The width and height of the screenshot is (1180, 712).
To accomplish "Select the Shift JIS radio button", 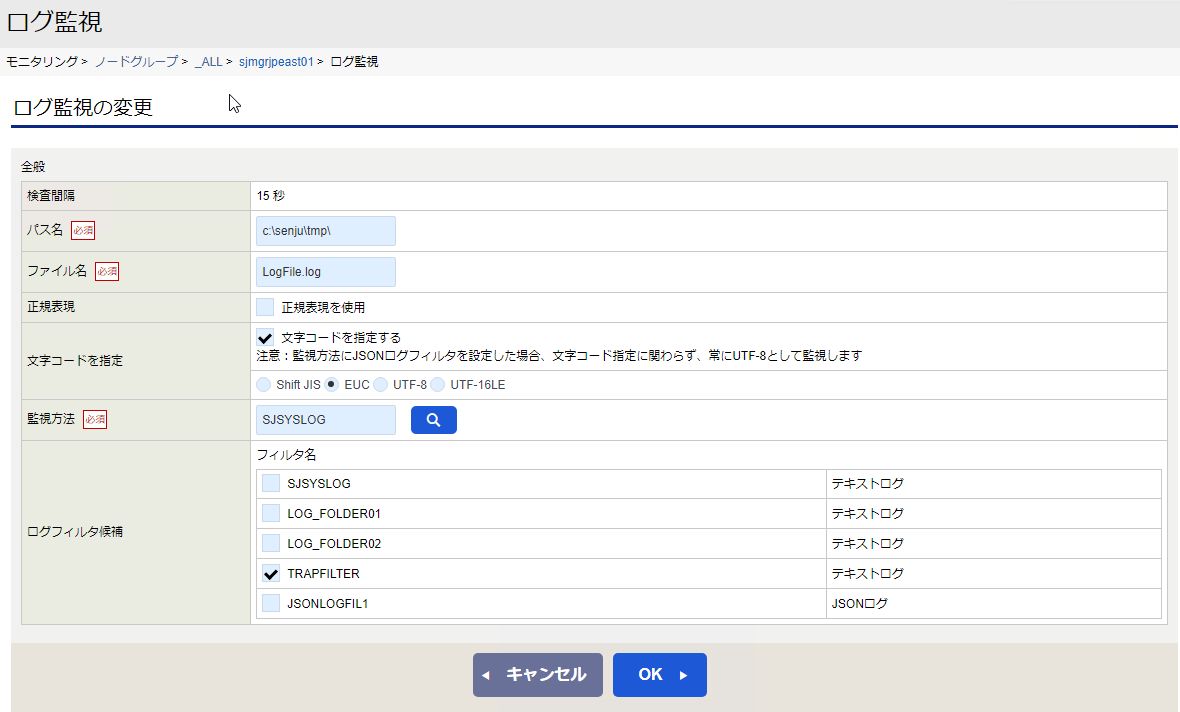I will (x=263, y=385).
